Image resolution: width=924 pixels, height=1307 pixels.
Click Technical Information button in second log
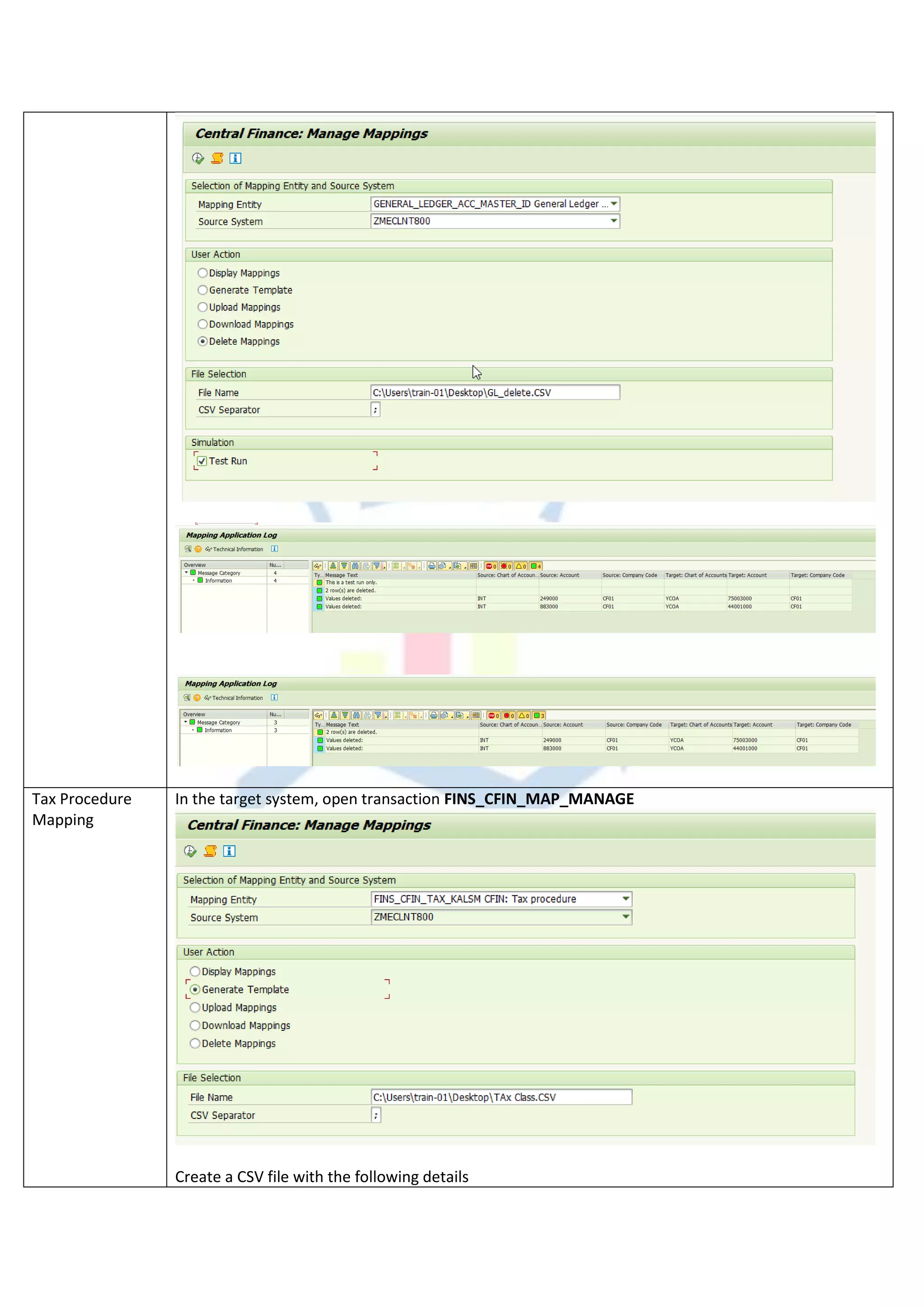(233, 698)
